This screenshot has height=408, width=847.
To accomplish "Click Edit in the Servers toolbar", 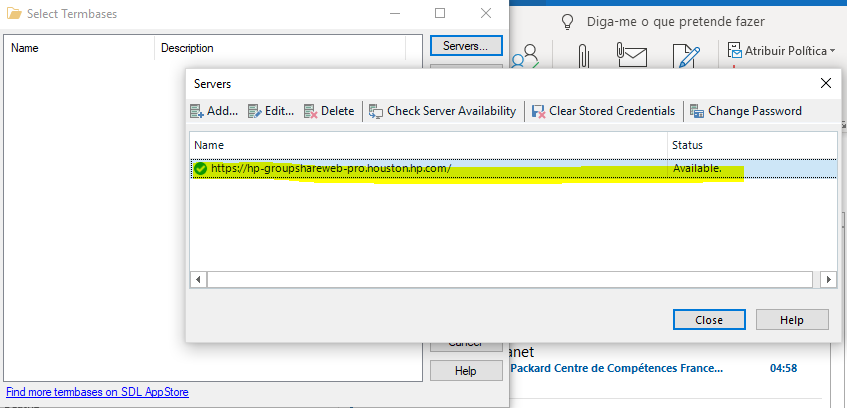I will point(270,111).
